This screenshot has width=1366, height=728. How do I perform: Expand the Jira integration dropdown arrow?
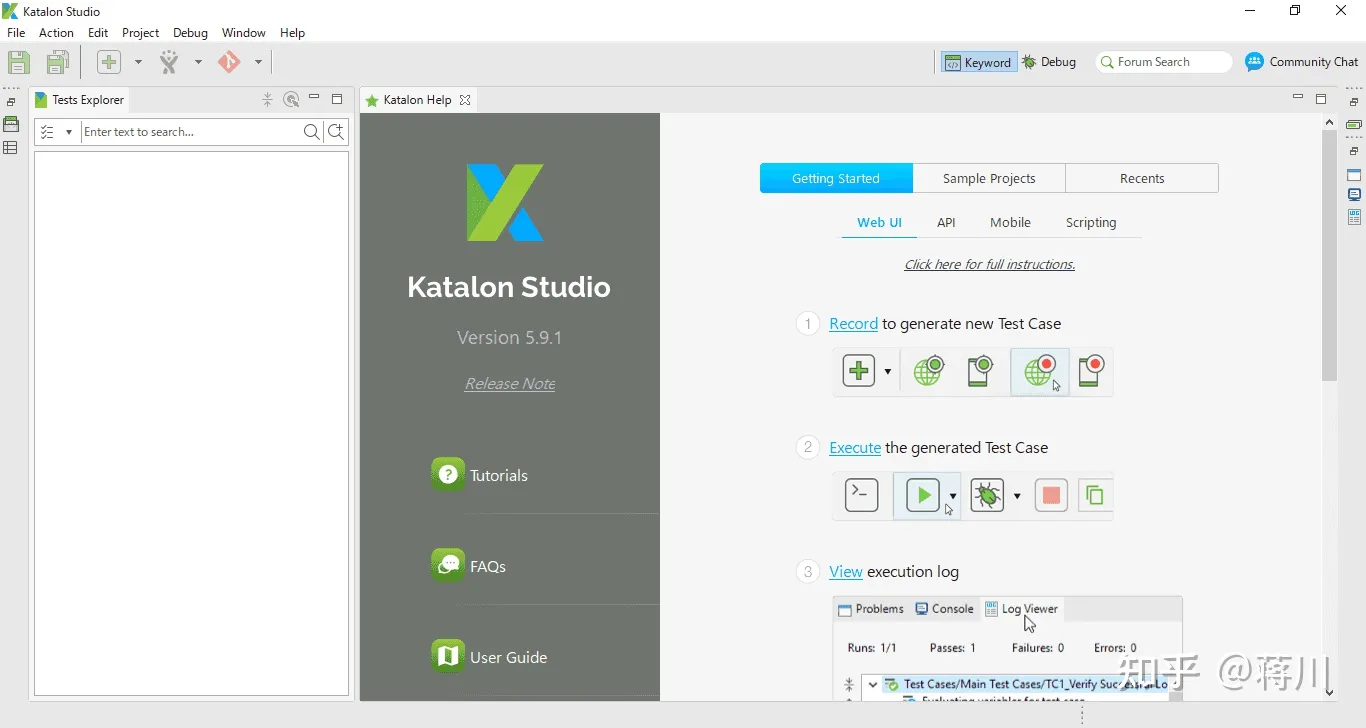[198, 62]
